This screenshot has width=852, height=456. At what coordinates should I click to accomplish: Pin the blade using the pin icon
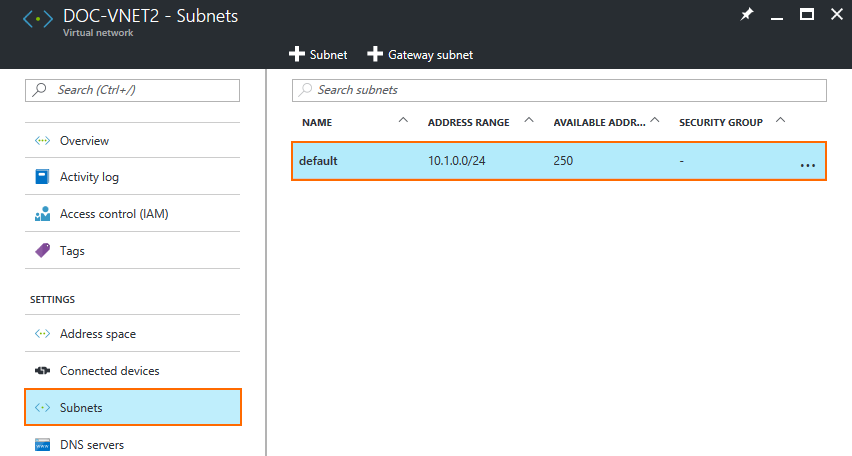click(747, 15)
